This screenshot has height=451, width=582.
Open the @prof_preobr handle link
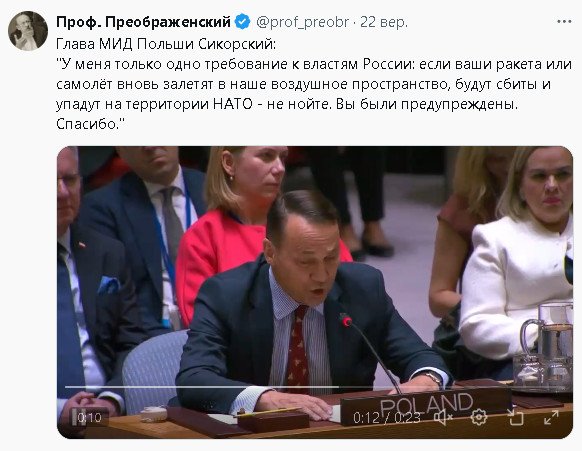(303, 22)
